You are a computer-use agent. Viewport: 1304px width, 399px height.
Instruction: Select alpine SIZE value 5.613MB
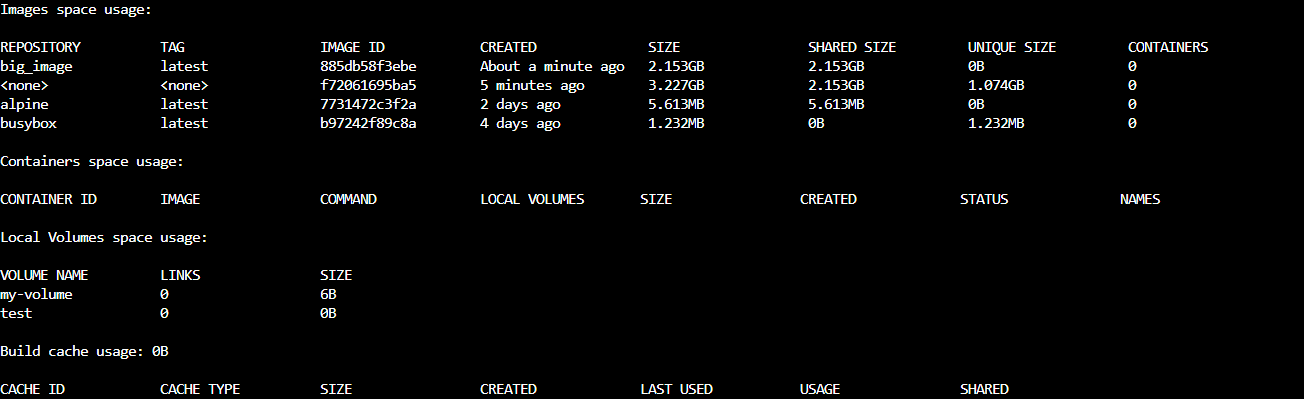(676, 104)
